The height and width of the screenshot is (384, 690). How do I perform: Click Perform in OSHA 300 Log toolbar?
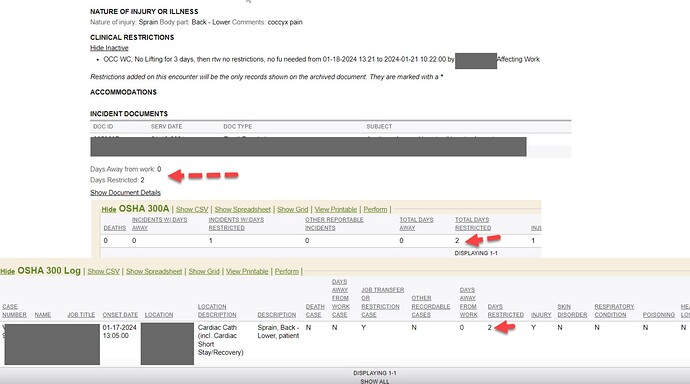point(287,271)
